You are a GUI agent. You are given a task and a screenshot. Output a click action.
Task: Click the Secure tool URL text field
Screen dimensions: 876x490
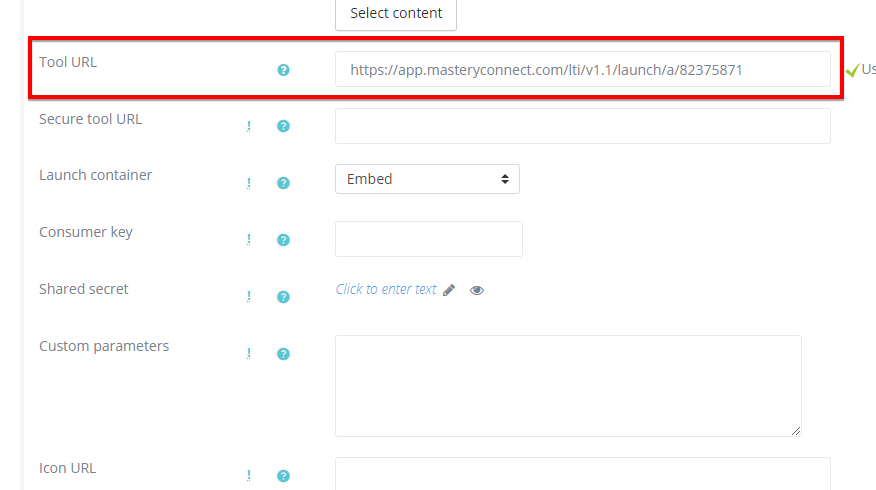coord(582,126)
